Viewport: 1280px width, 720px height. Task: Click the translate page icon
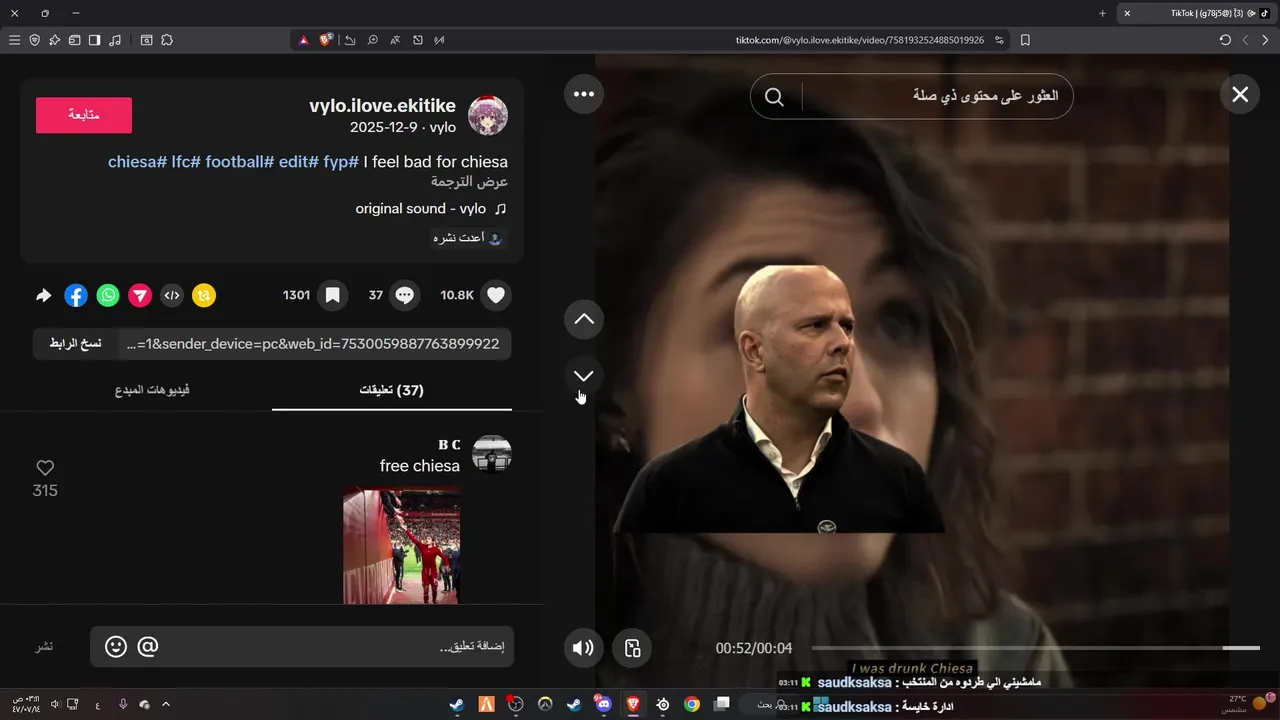[x=395, y=40]
